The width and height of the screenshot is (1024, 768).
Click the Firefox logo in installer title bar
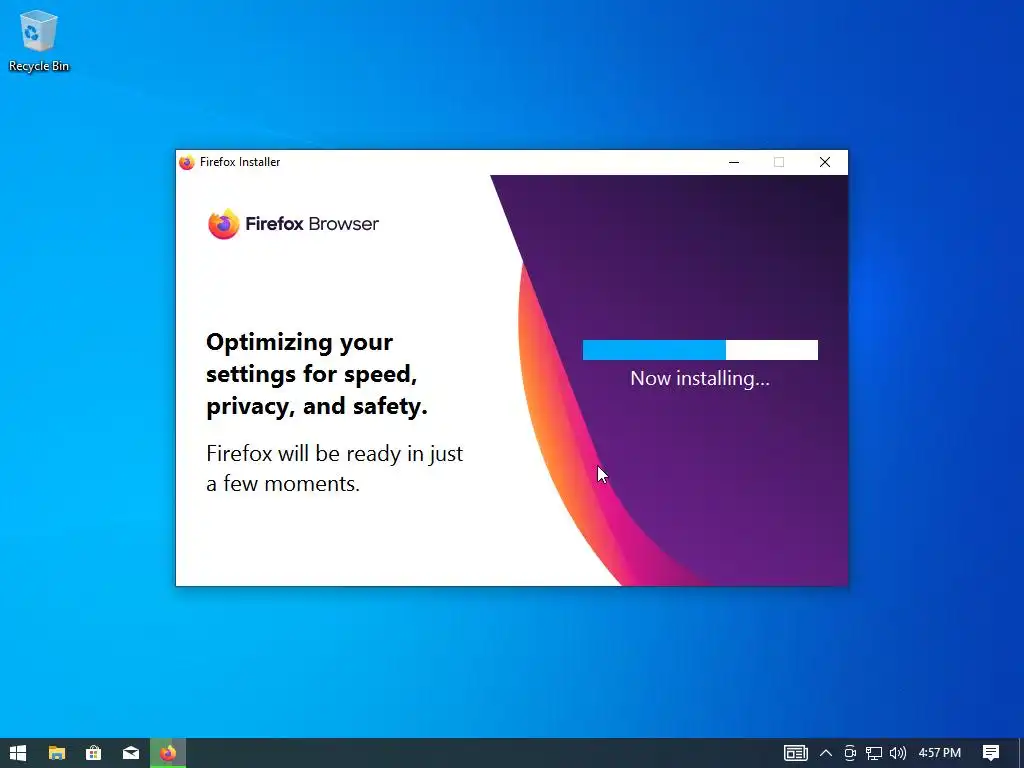187,162
